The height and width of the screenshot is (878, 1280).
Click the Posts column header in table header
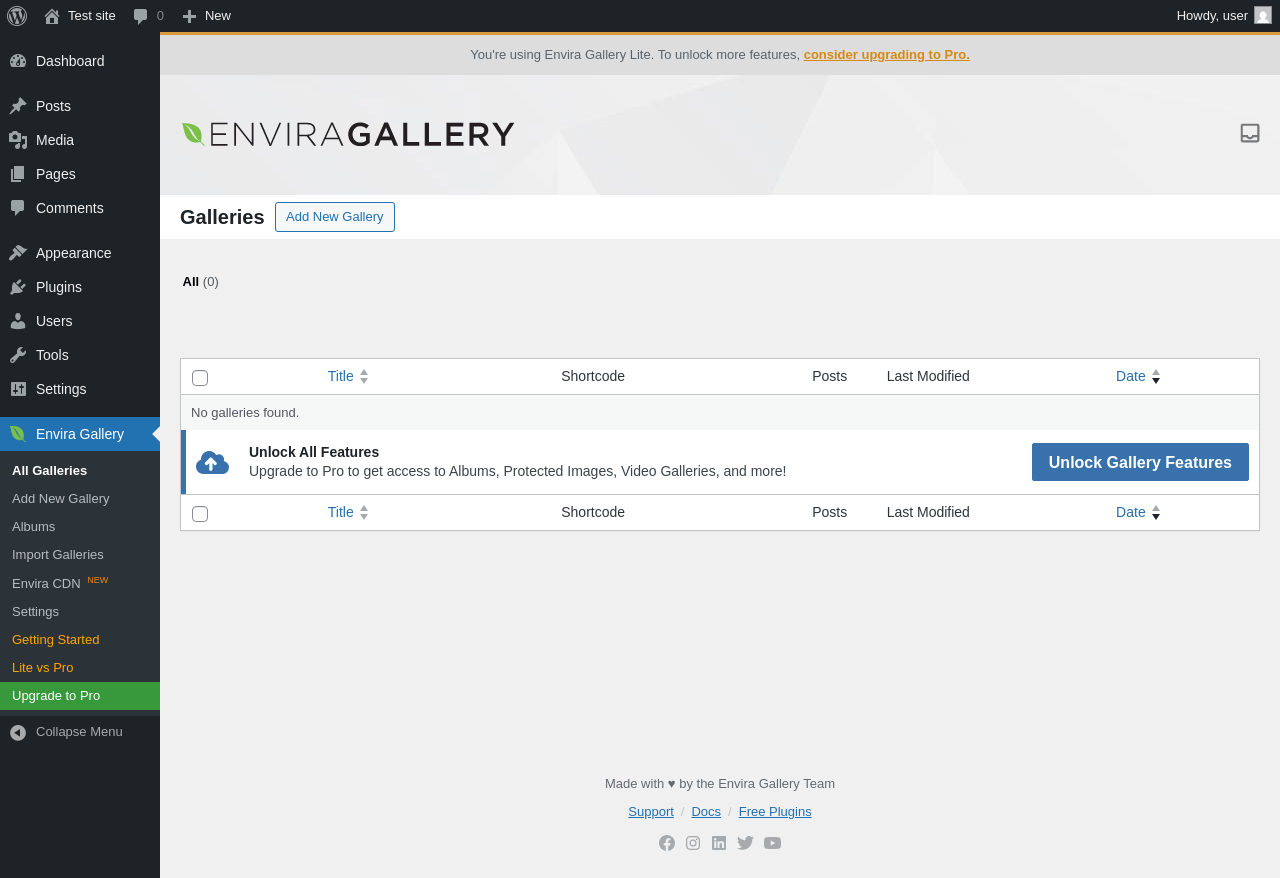click(x=829, y=376)
